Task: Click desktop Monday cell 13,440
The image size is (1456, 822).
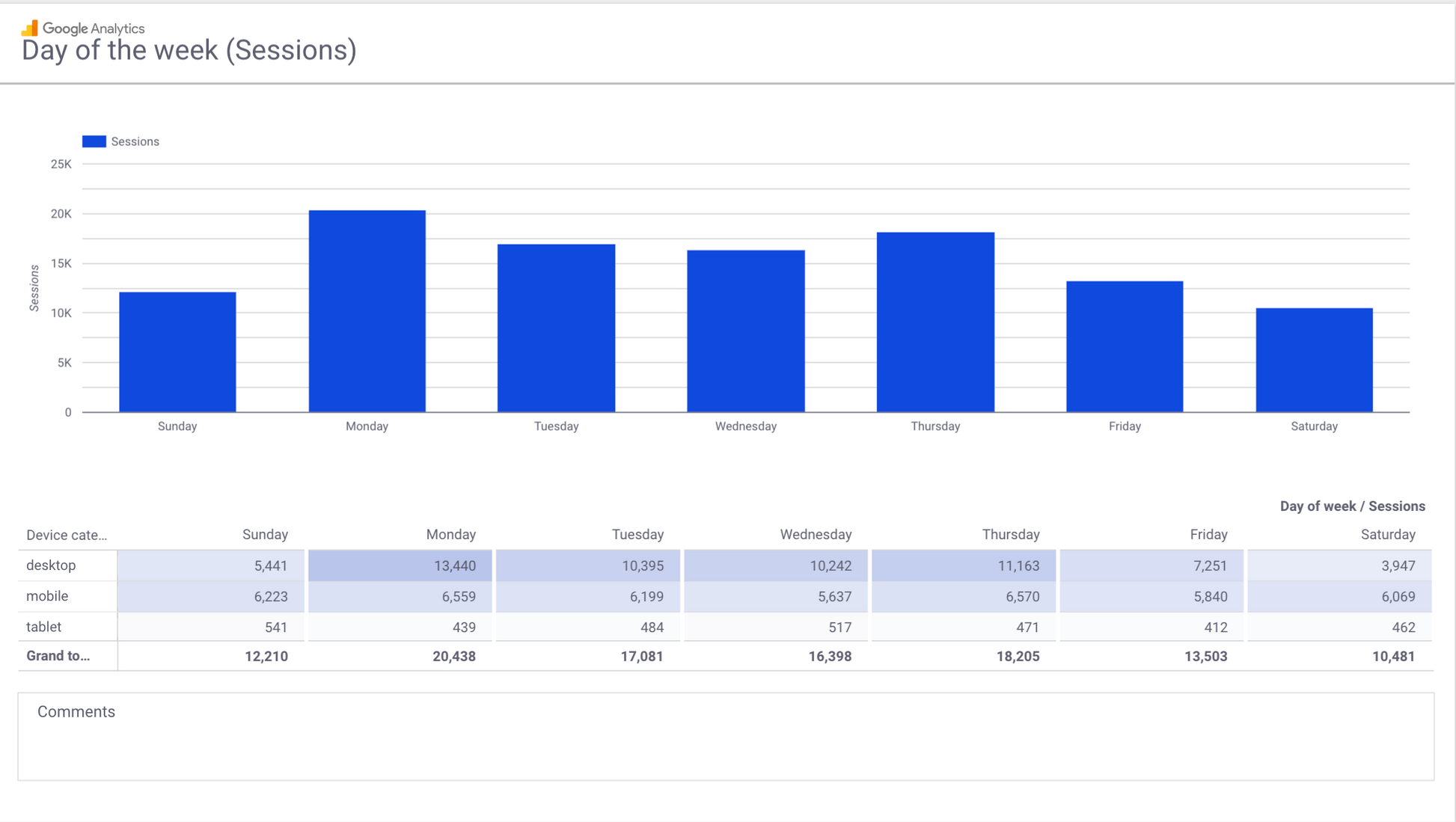Action: (x=454, y=565)
